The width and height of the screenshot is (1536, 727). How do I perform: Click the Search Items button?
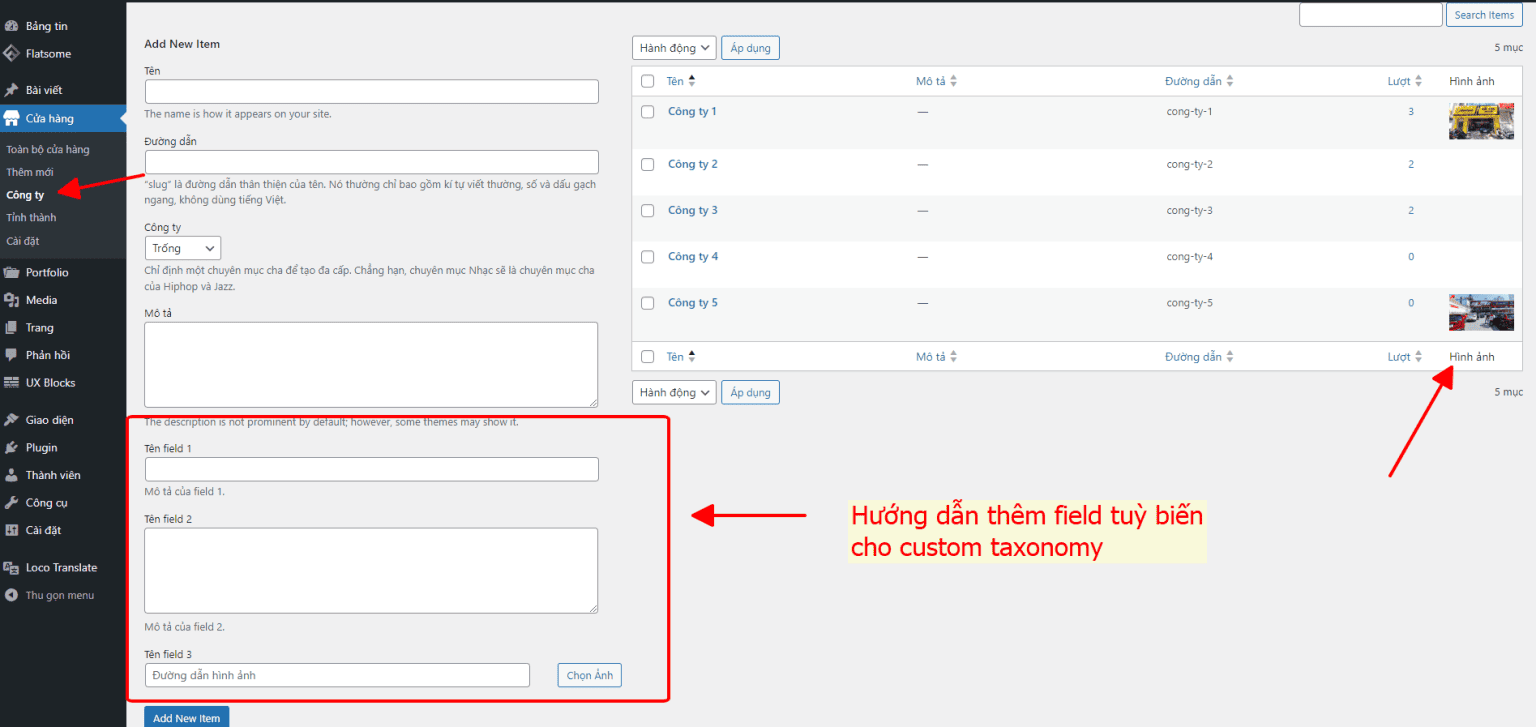tap(1483, 14)
